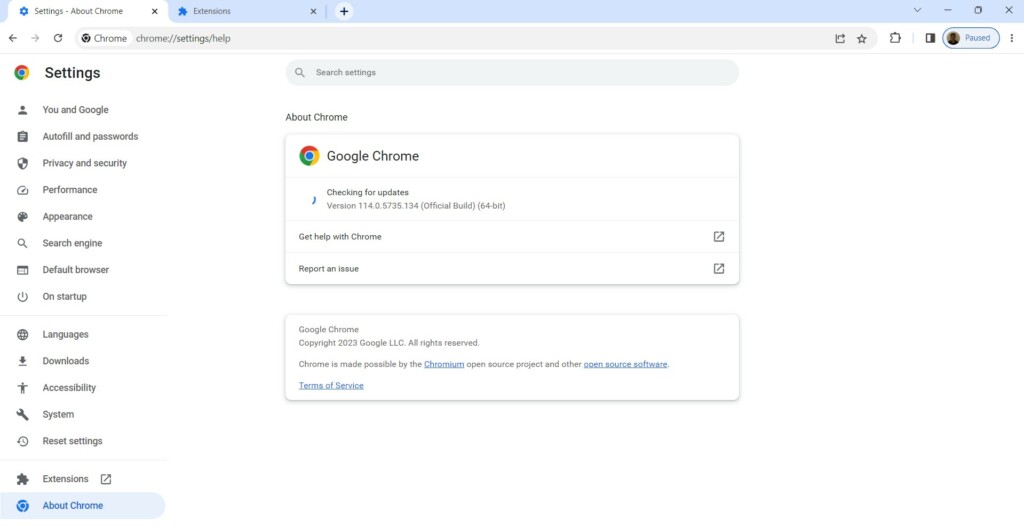Open Privacy and security settings

coord(84,163)
